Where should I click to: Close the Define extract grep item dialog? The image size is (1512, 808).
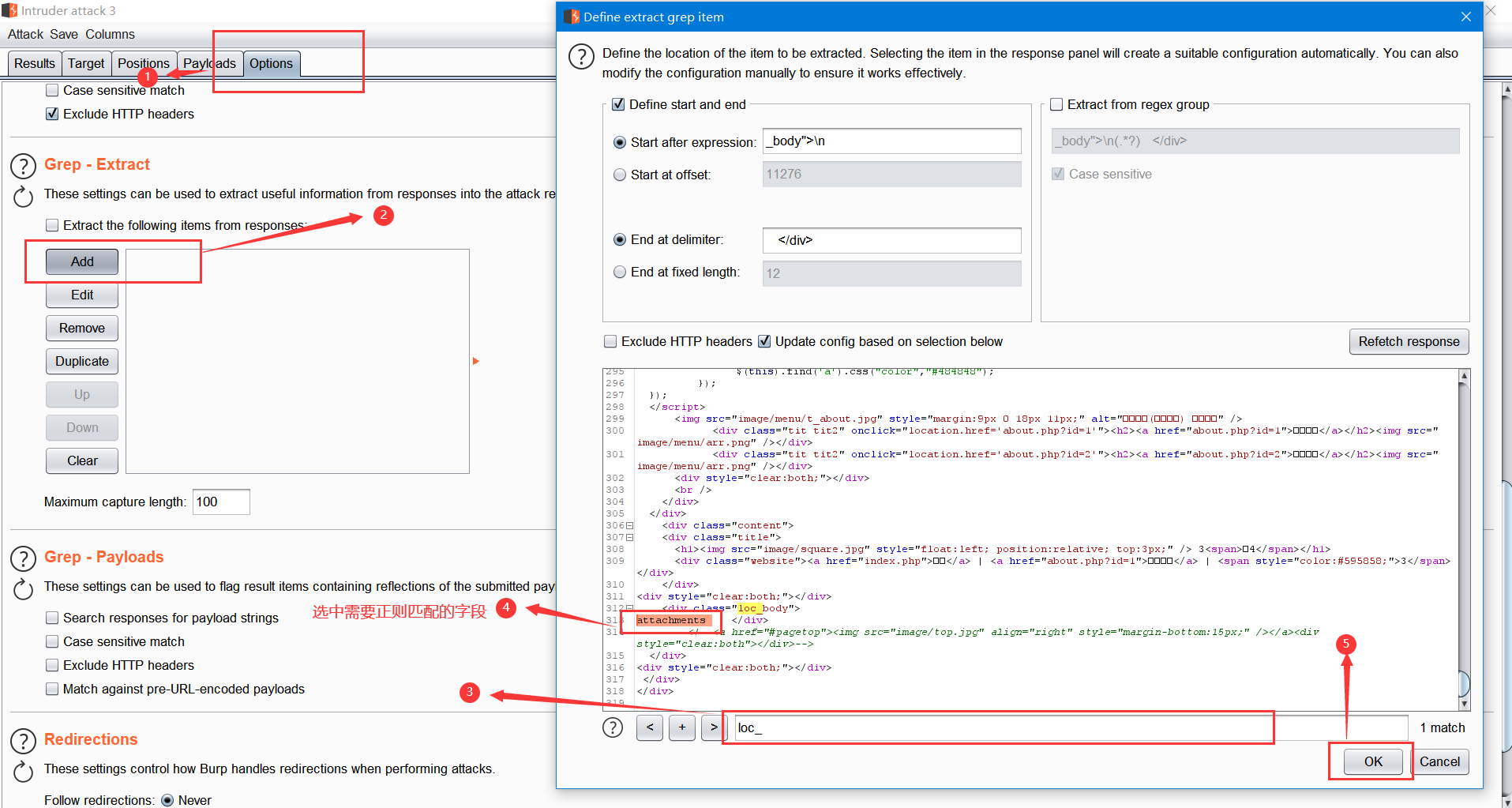[1466, 17]
